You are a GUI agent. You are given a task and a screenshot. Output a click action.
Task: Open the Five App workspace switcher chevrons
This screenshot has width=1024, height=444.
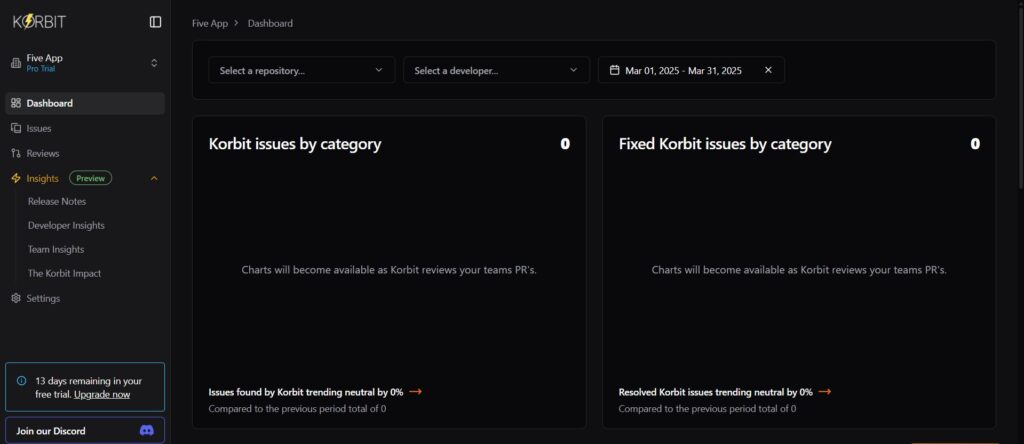coord(154,63)
